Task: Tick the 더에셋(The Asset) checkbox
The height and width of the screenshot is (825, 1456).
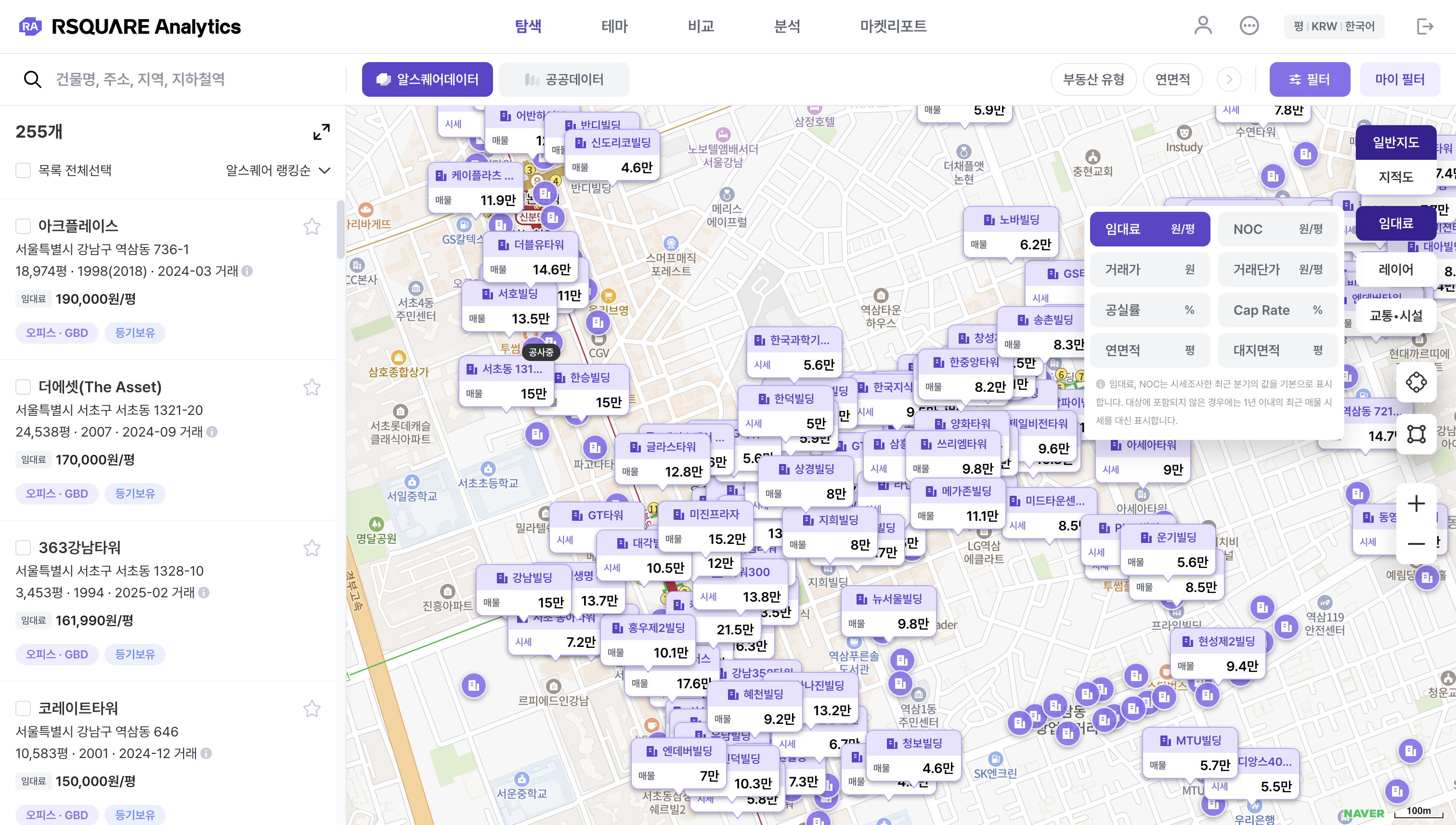Action: click(23, 387)
